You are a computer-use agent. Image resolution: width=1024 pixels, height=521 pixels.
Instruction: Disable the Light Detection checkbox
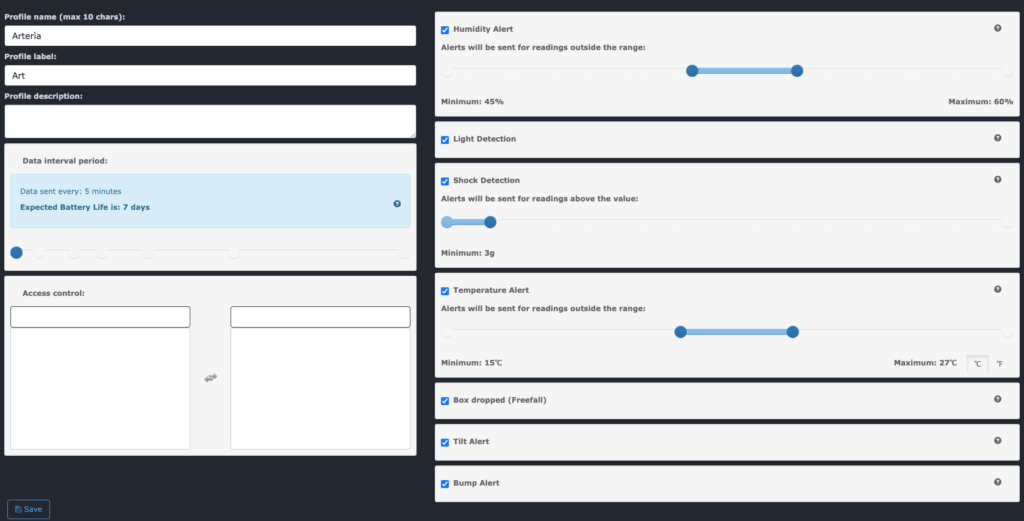(x=445, y=139)
